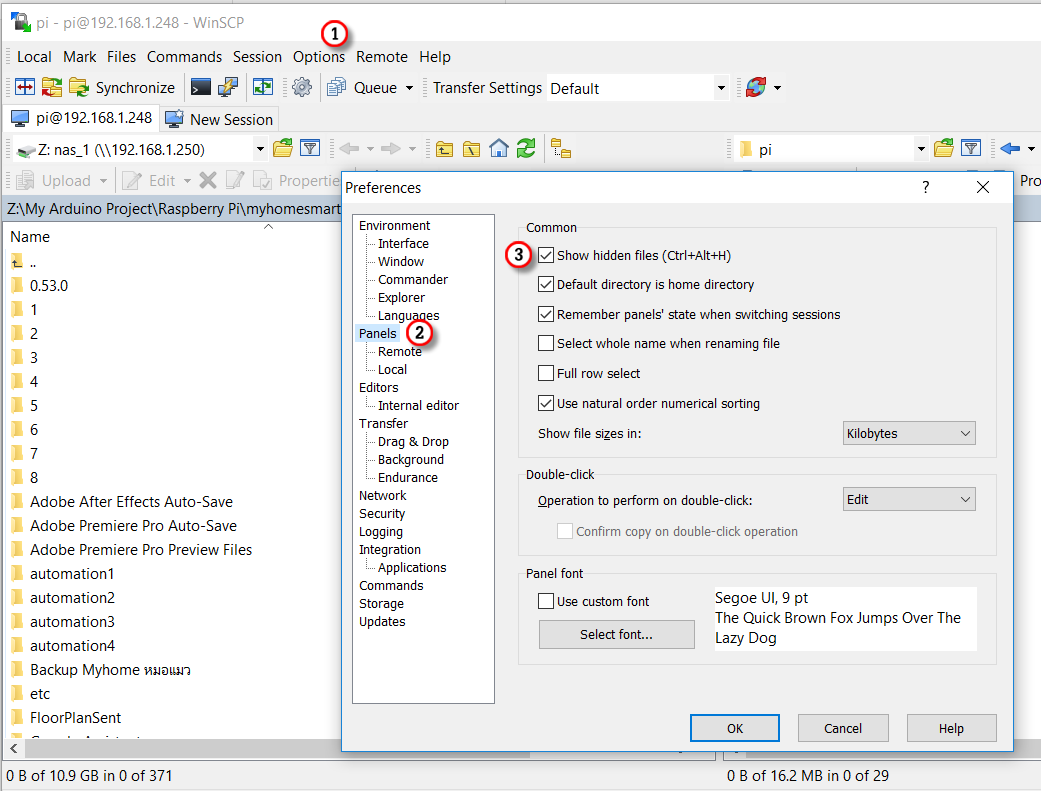Toggle Use natural order numerical sorting
The image size is (1041, 791).
[x=546, y=403]
